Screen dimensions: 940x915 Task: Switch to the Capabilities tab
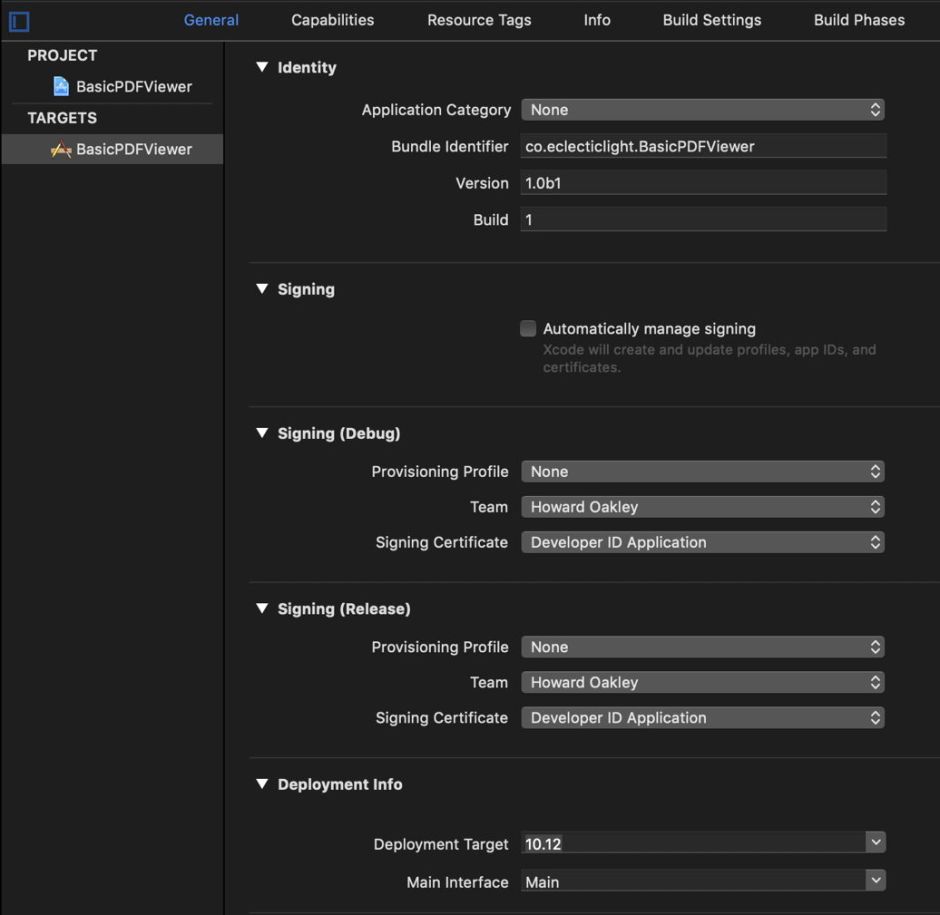tap(332, 20)
